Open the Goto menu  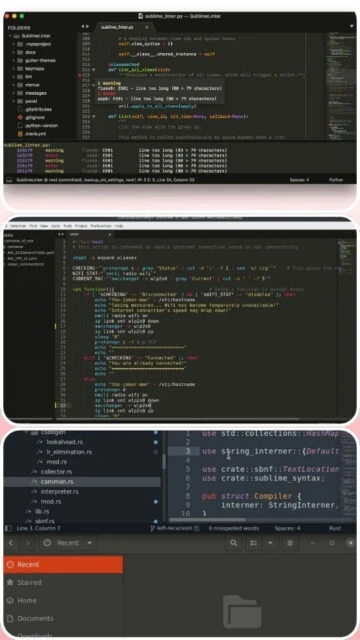(x=56, y=226)
